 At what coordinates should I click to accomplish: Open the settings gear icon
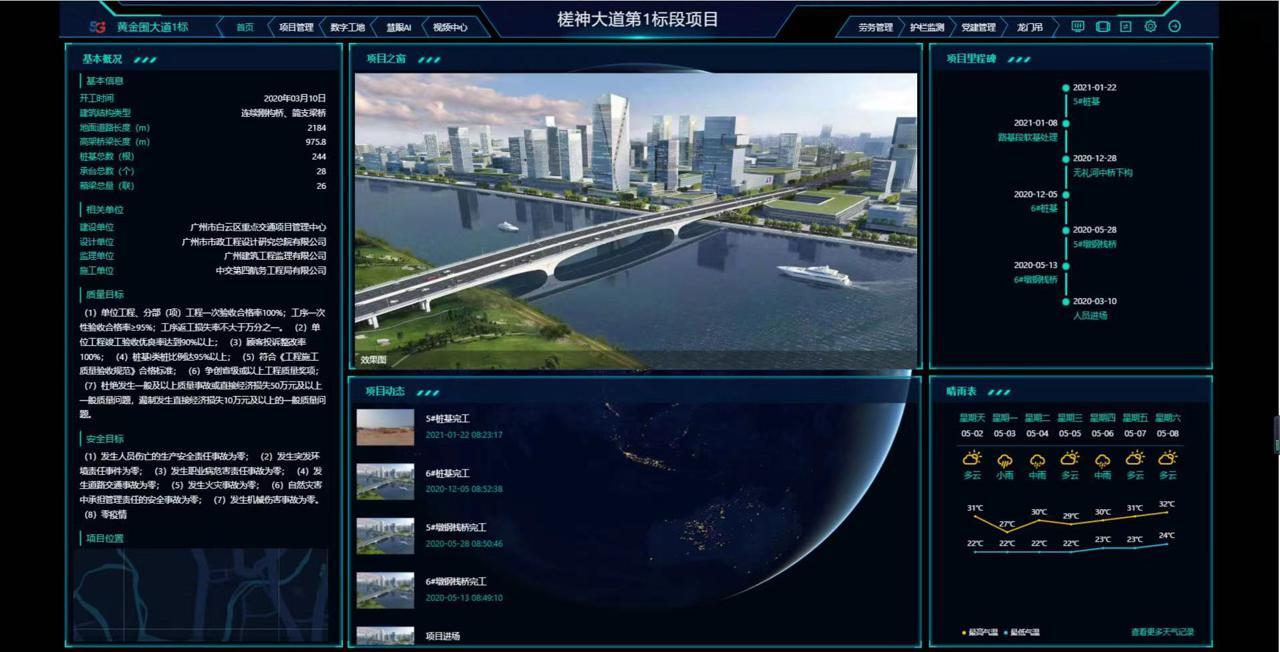point(1150,27)
